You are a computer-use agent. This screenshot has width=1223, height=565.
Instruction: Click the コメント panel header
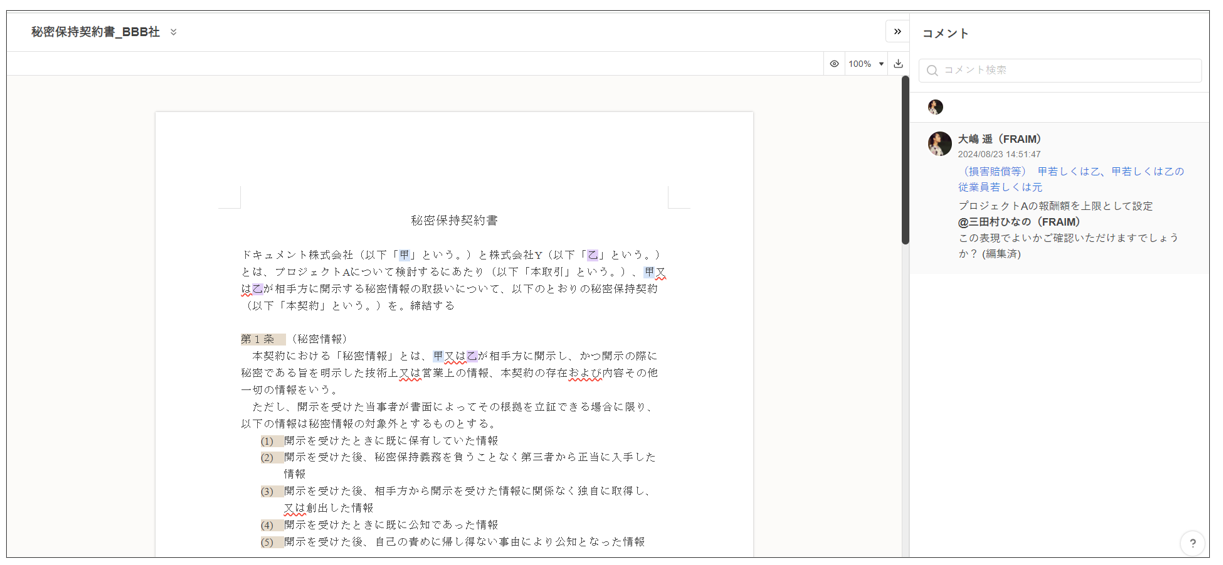click(x=945, y=33)
